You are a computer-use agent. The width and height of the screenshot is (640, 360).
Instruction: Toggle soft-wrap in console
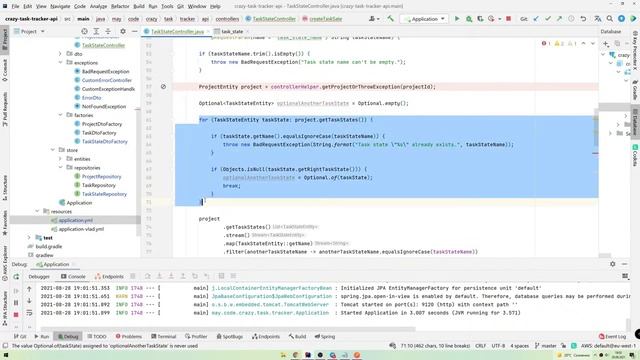pyautogui.click(x=29, y=313)
